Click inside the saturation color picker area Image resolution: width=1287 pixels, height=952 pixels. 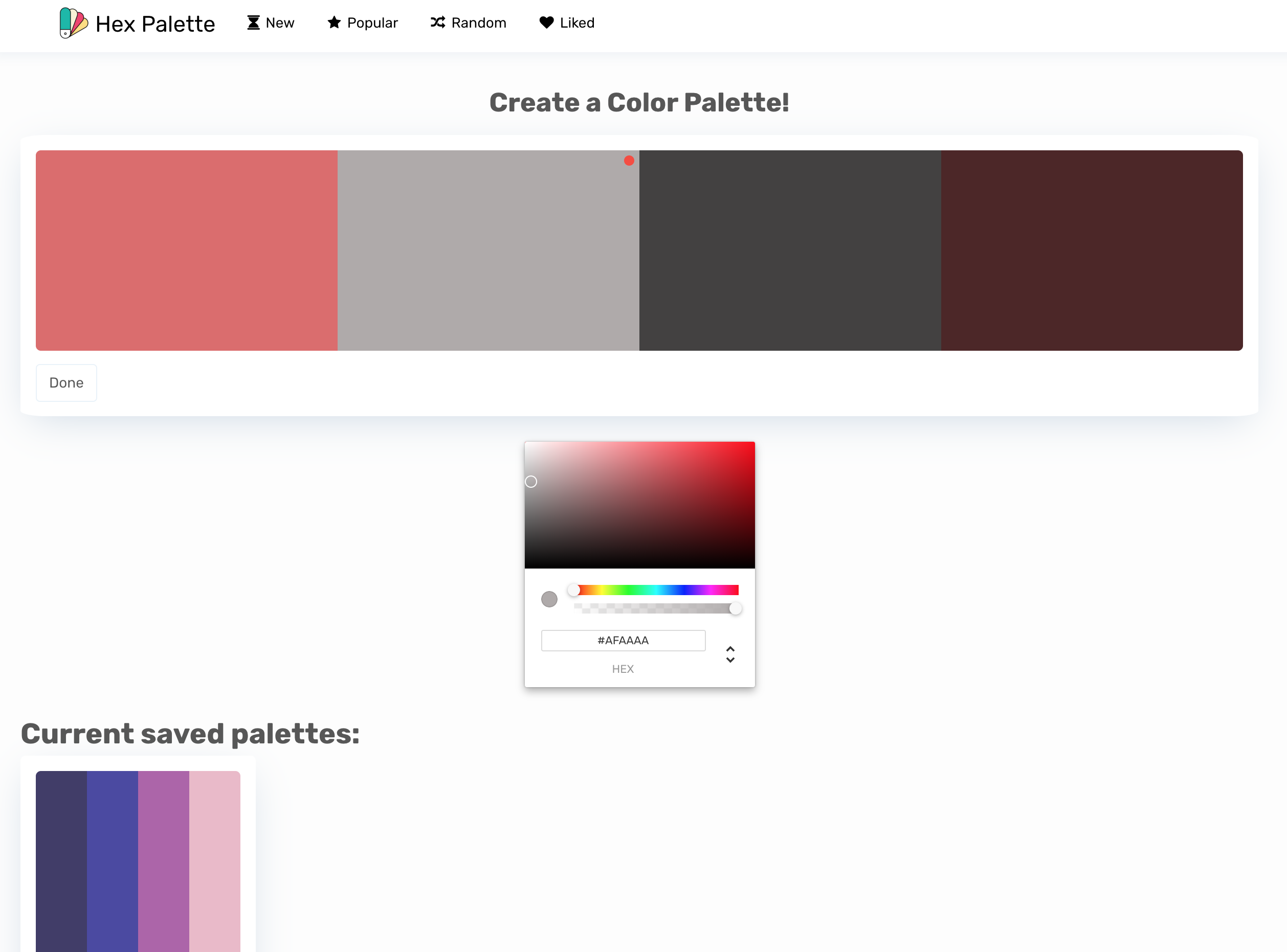[639, 505]
